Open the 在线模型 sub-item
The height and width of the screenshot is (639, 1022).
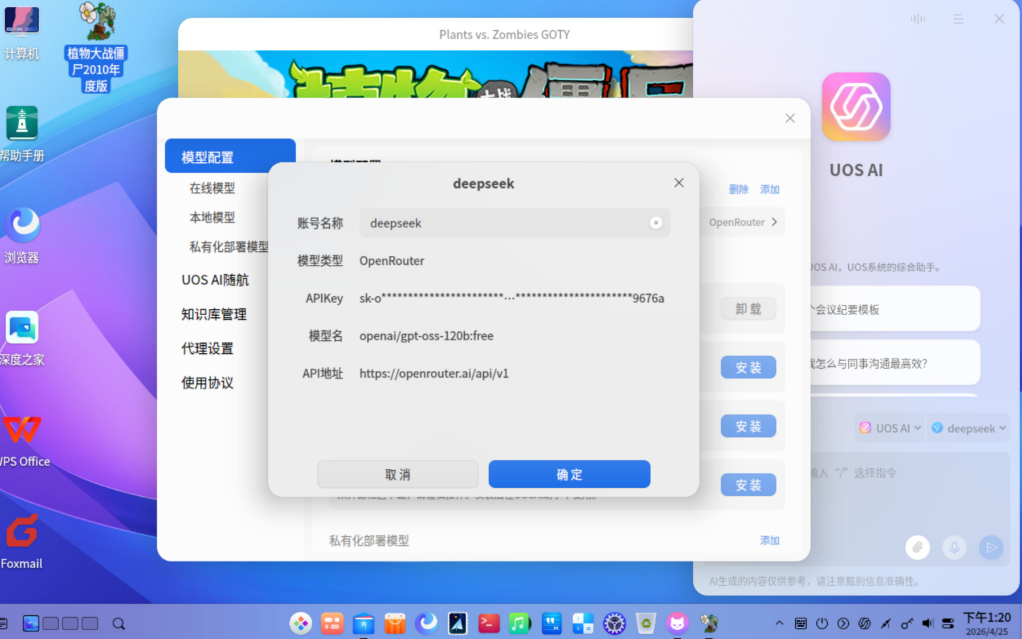(212, 188)
